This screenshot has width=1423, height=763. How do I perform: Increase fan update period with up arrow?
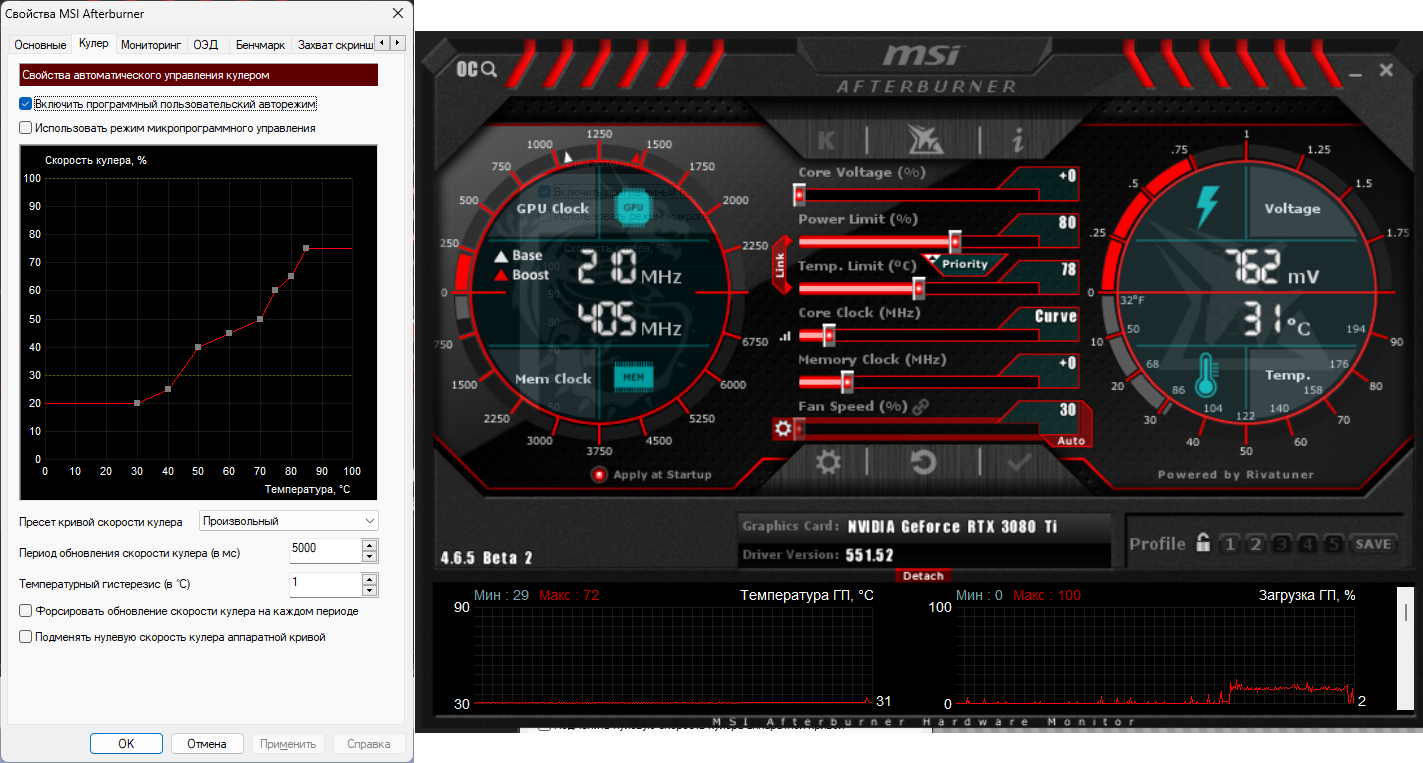[370, 545]
